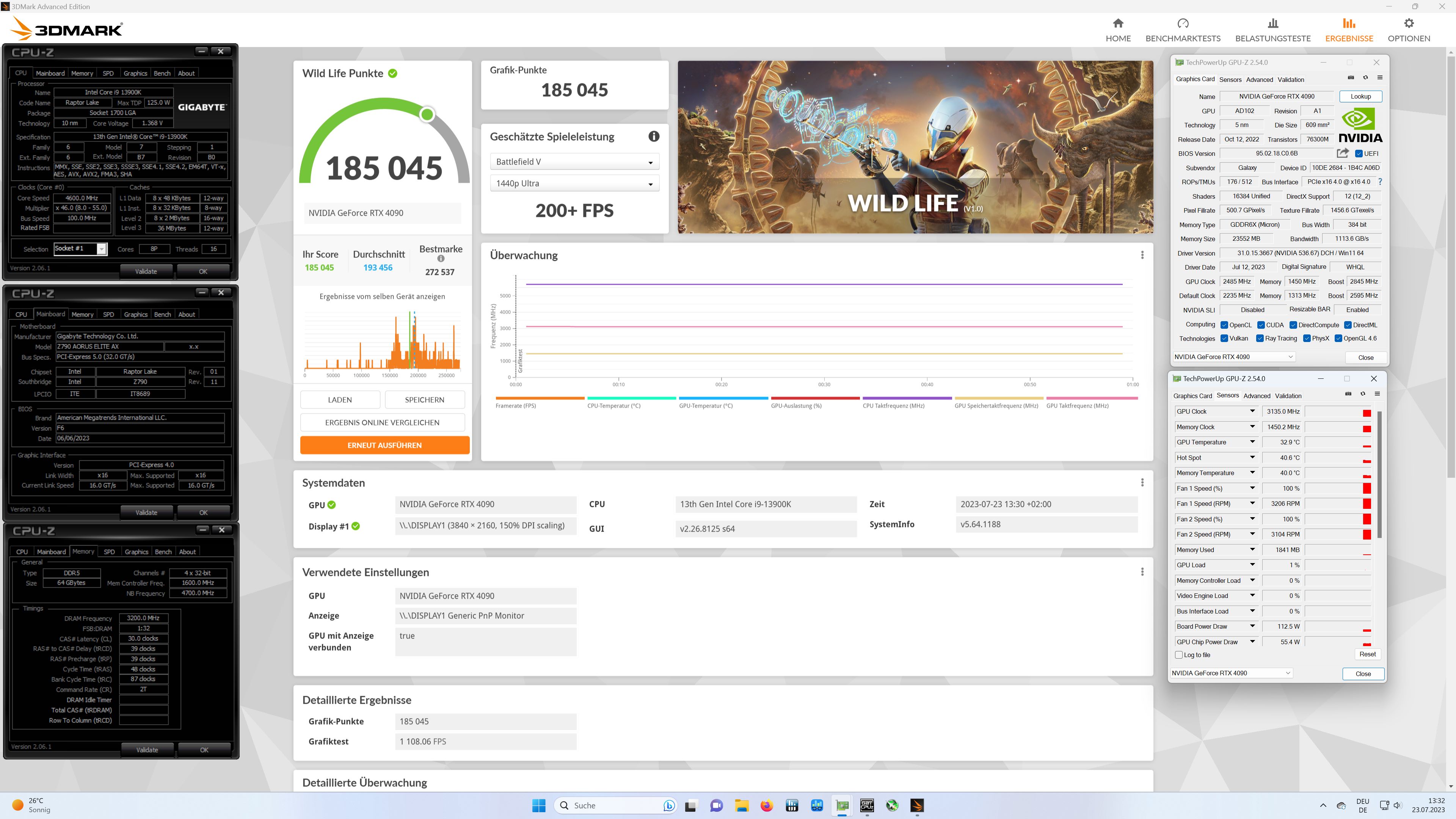Click ERGEBNIS ONLINE VERGLEICHEN button
The width and height of the screenshot is (1456, 819).
point(382,422)
